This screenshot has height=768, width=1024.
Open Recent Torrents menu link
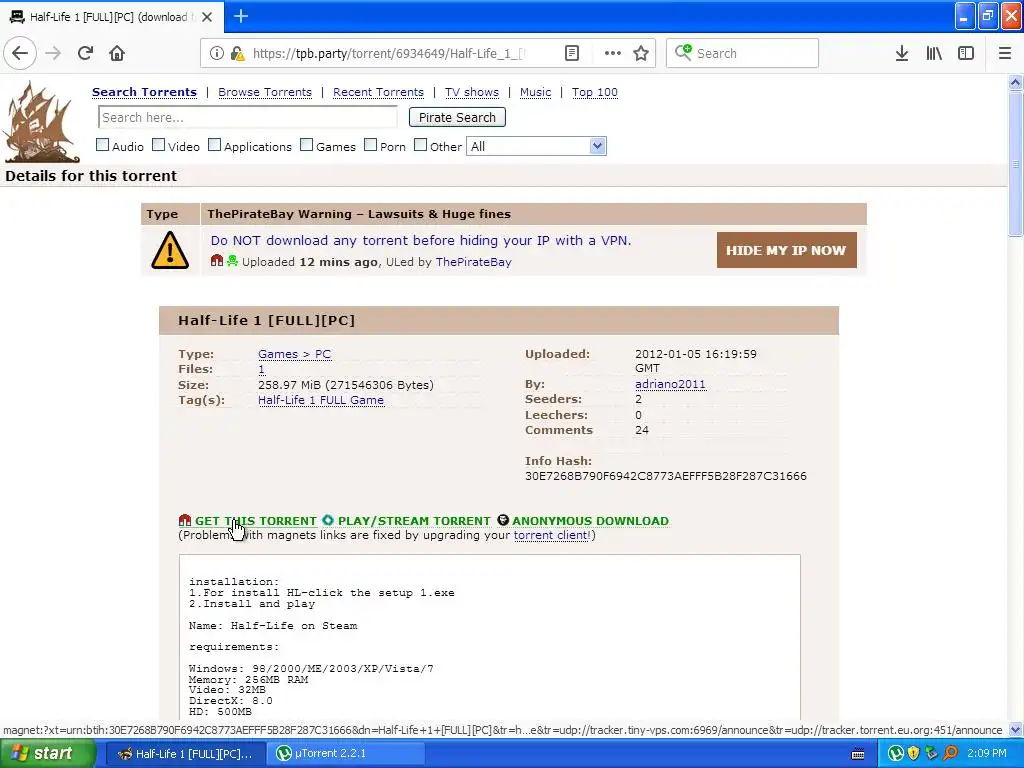378,92
